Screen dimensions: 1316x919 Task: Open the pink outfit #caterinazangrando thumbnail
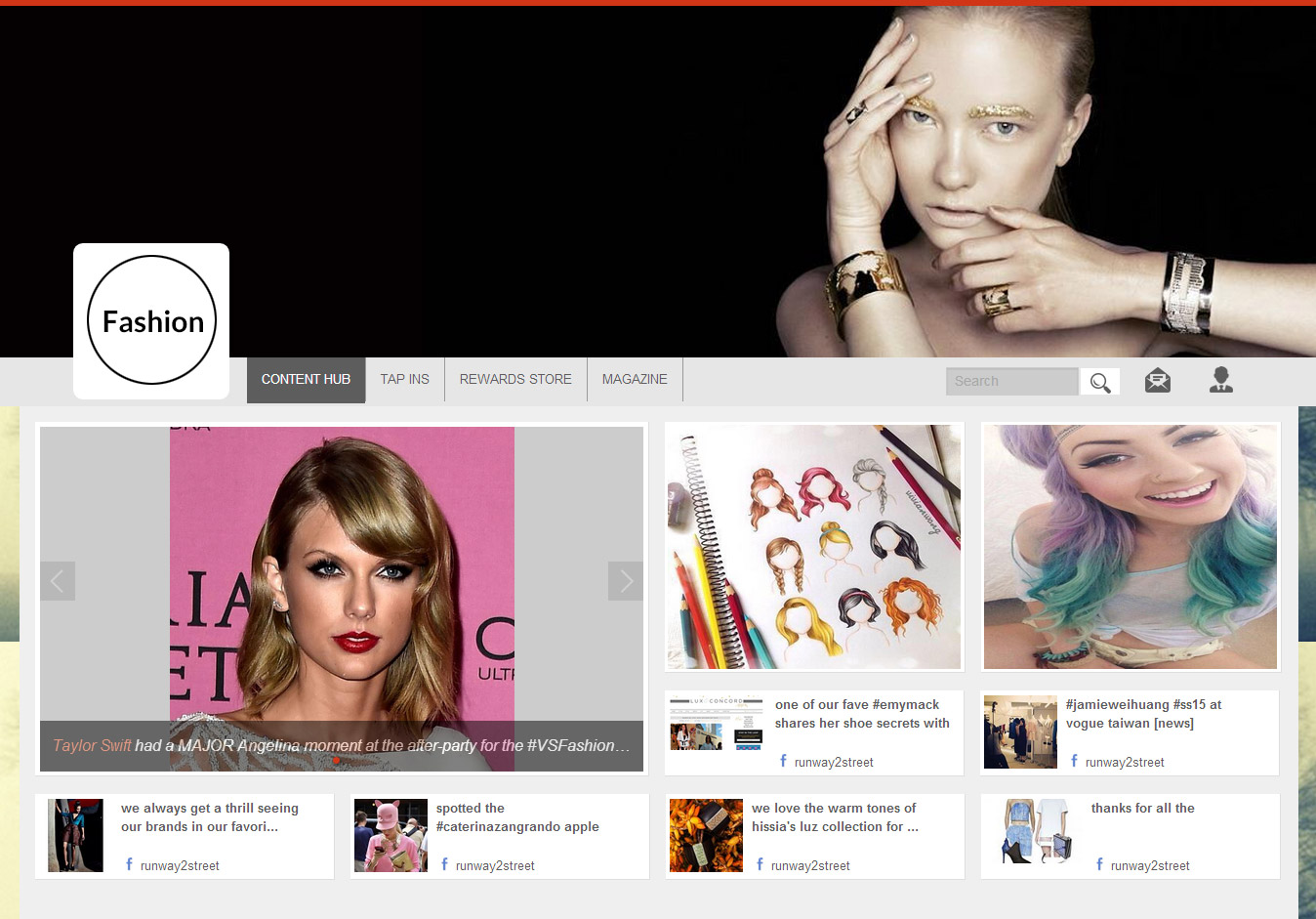pos(391,836)
